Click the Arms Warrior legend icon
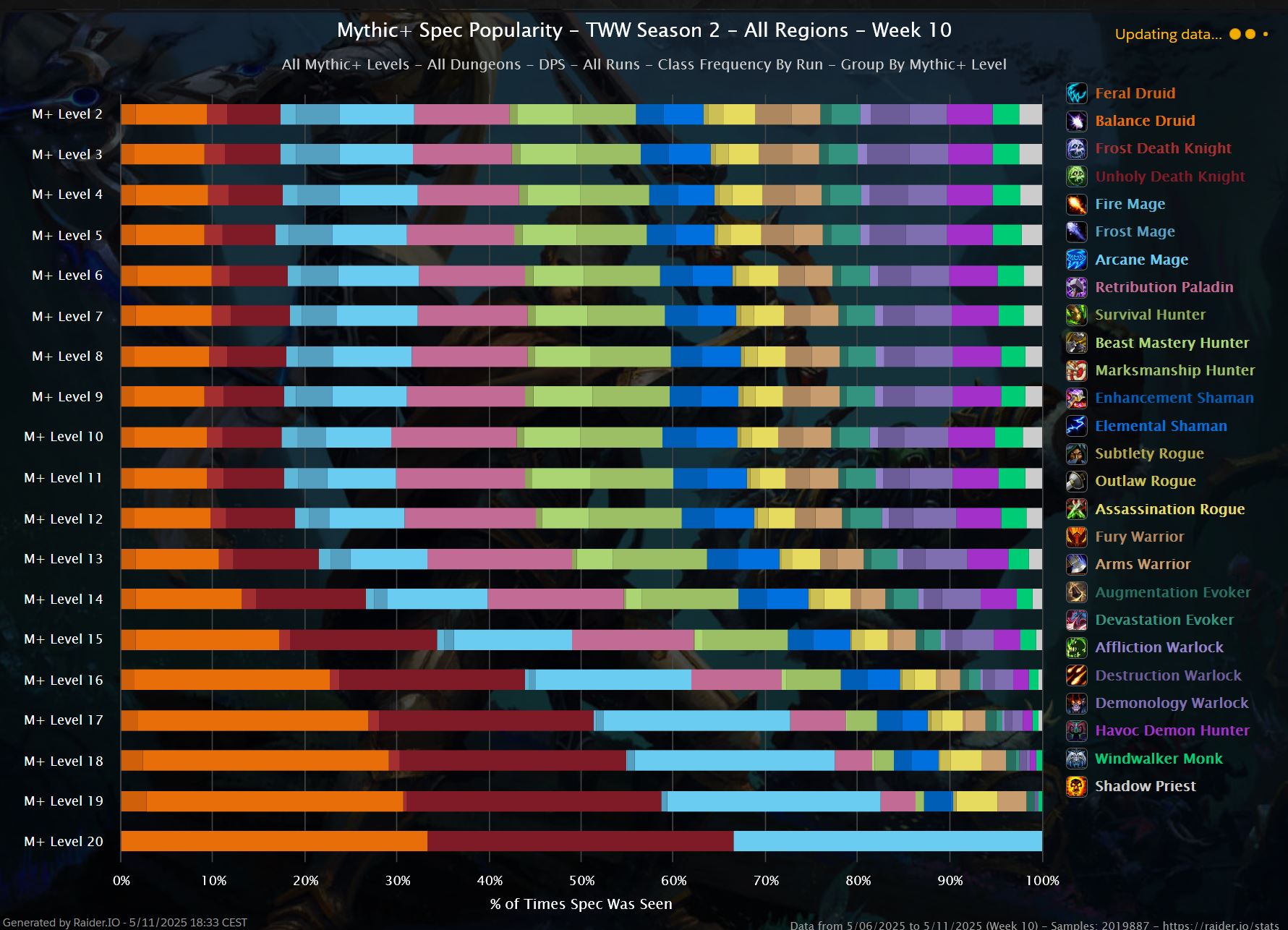1288x930 pixels. [1076, 564]
